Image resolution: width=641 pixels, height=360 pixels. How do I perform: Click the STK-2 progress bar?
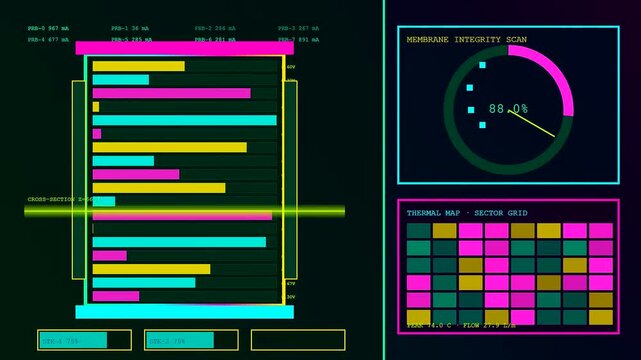pyautogui.click(x=191, y=340)
